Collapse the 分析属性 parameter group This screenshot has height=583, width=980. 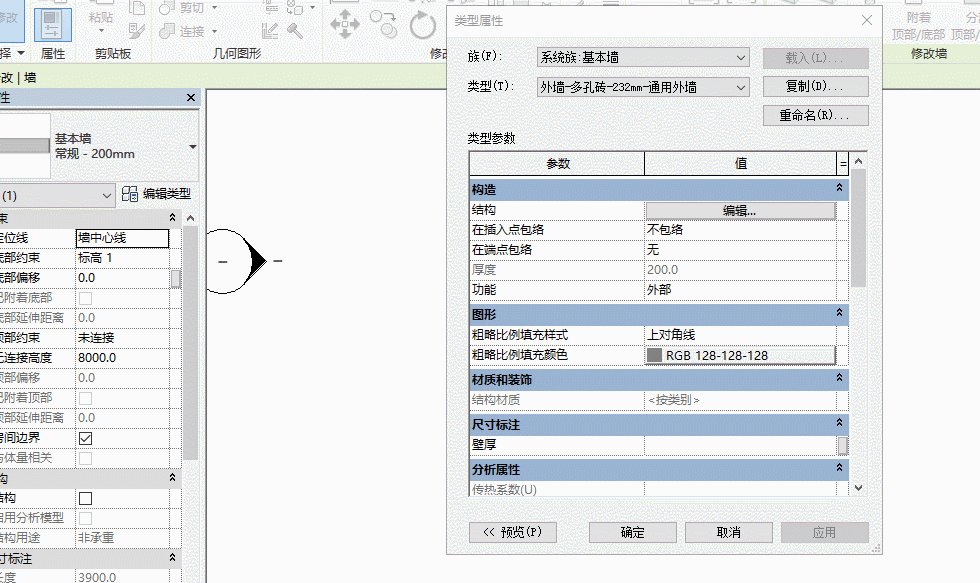tap(839, 467)
